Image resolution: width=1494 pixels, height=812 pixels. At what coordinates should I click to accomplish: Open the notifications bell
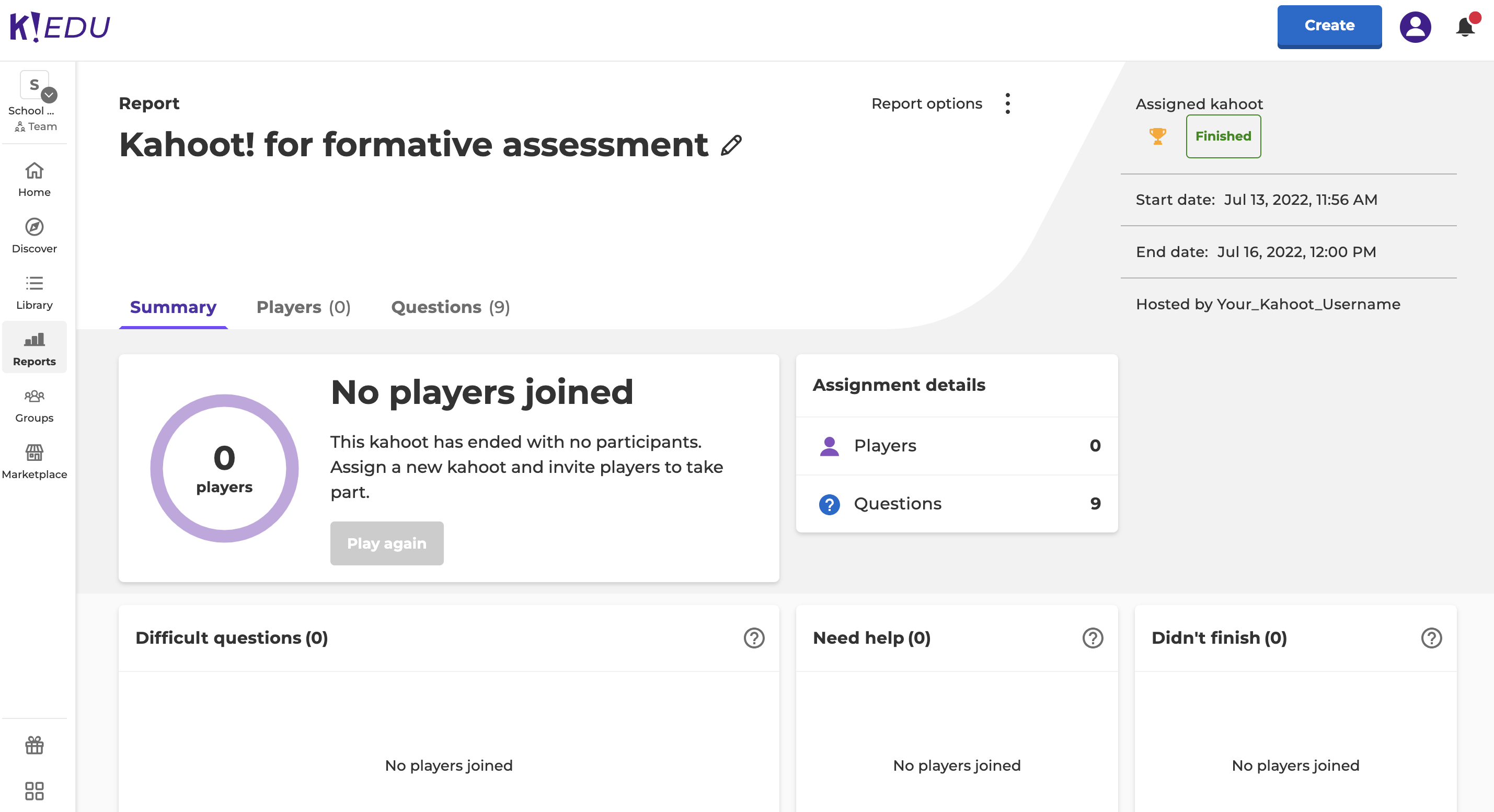point(1465,27)
